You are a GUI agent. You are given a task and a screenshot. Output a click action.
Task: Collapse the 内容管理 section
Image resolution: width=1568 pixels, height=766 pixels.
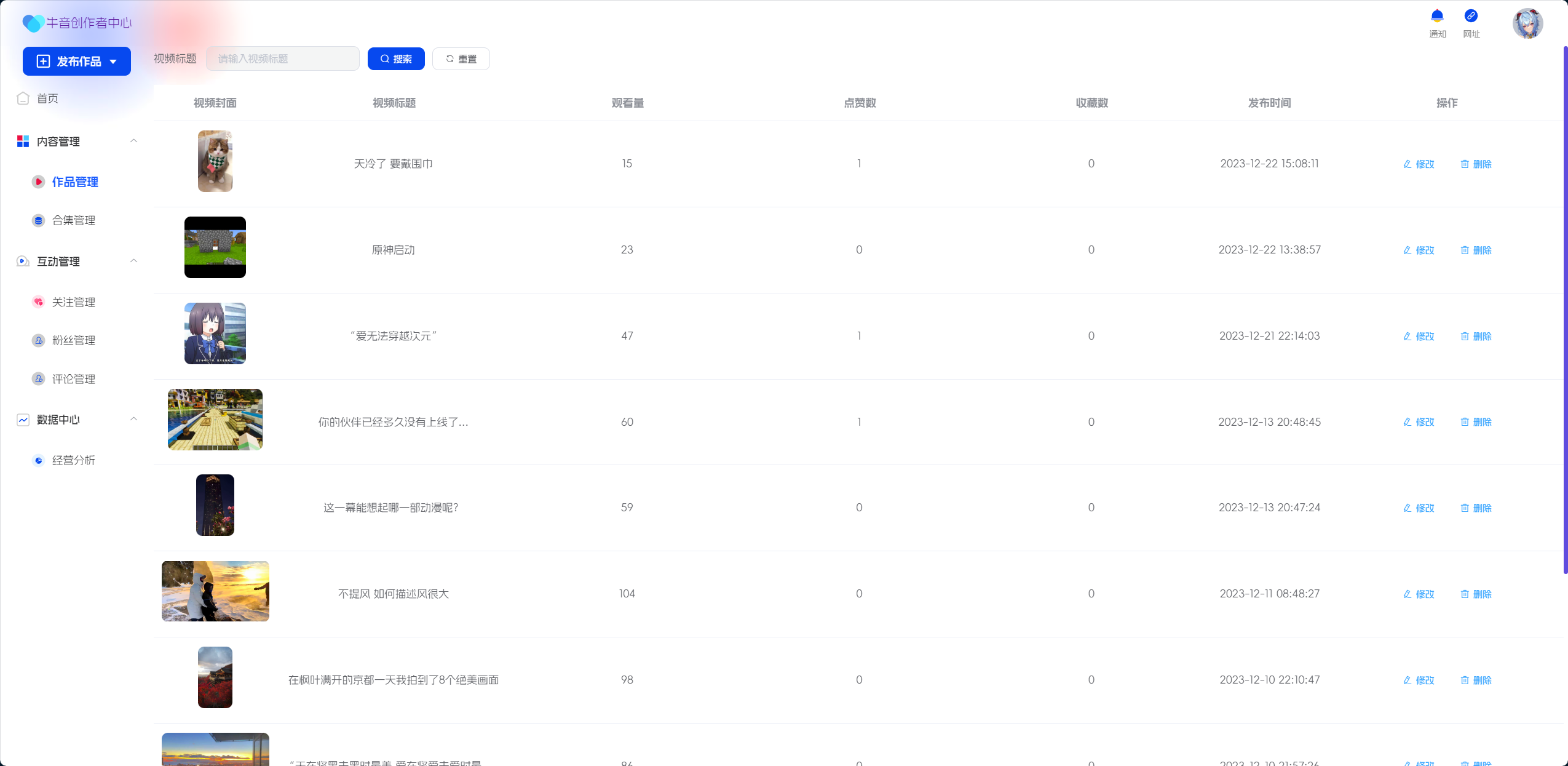pos(133,141)
